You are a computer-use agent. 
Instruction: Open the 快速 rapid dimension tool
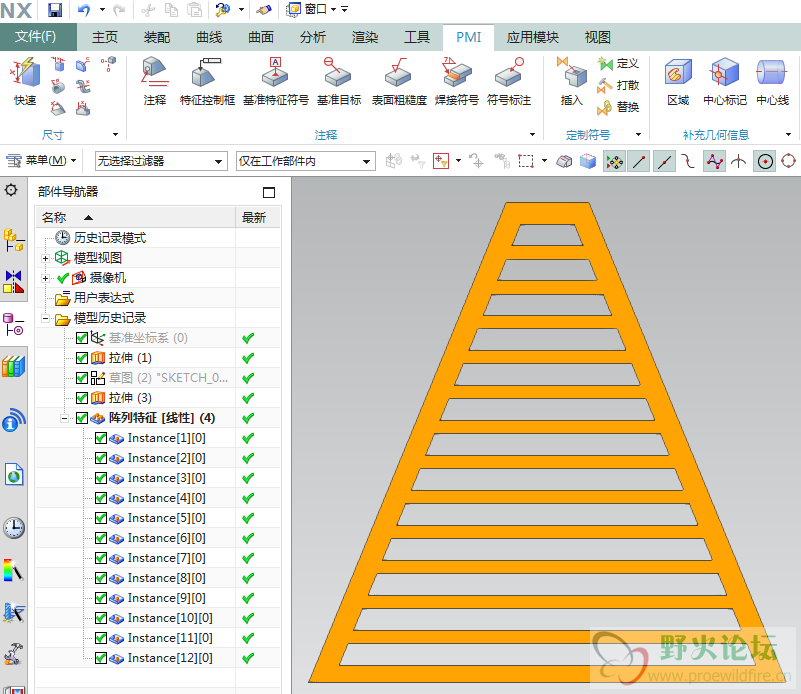tap(25, 82)
